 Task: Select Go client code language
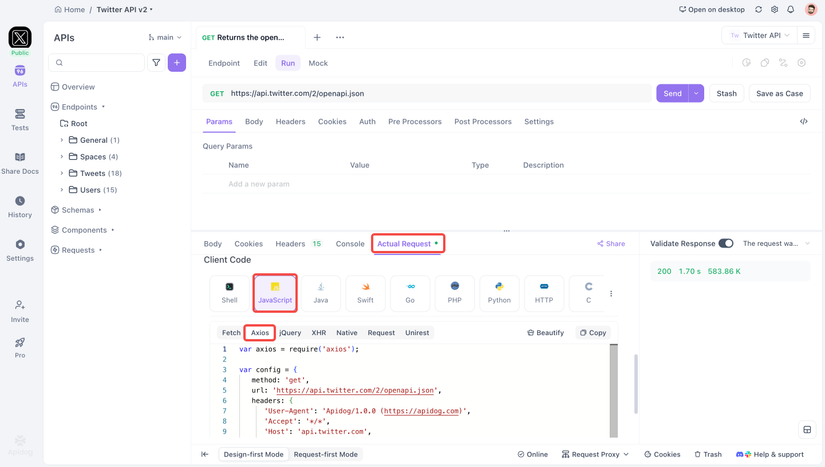410,293
